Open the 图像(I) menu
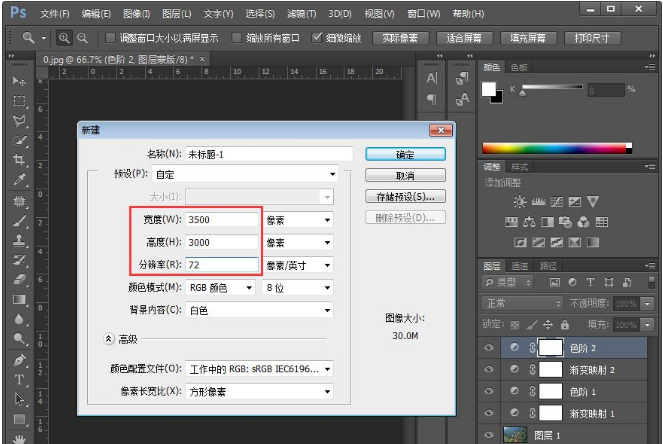The image size is (663, 444). pos(138,14)
